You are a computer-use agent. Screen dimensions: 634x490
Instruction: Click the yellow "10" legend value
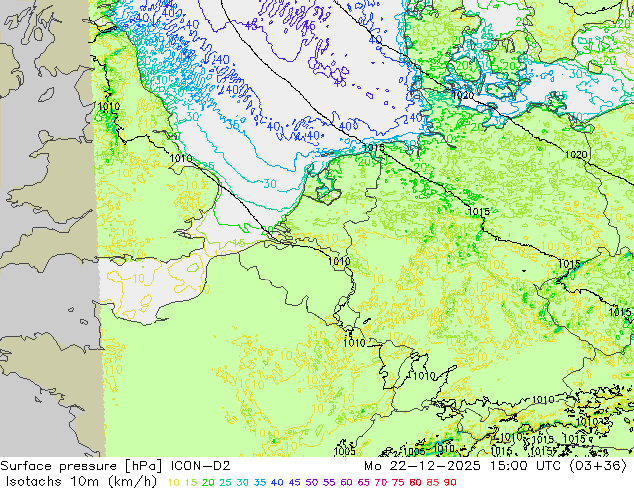tap(173, 482)
